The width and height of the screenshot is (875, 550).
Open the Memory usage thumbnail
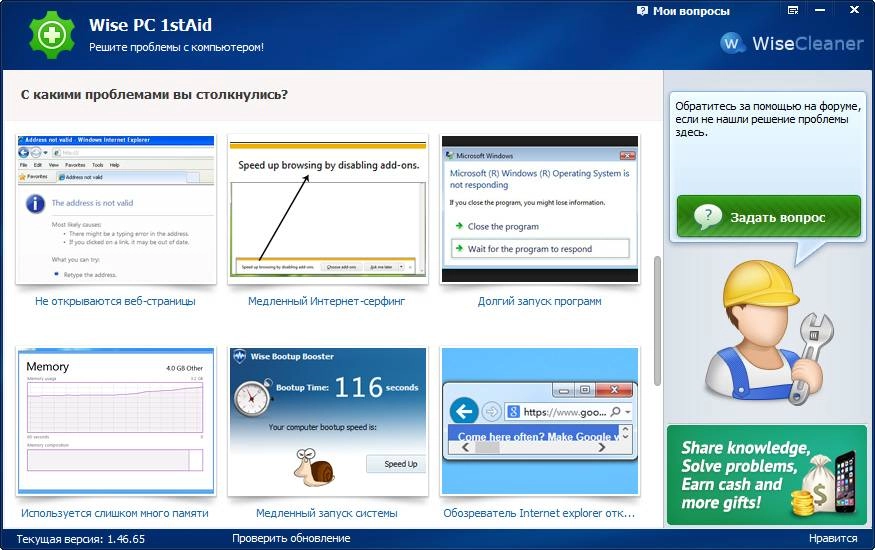pos(116,421)
